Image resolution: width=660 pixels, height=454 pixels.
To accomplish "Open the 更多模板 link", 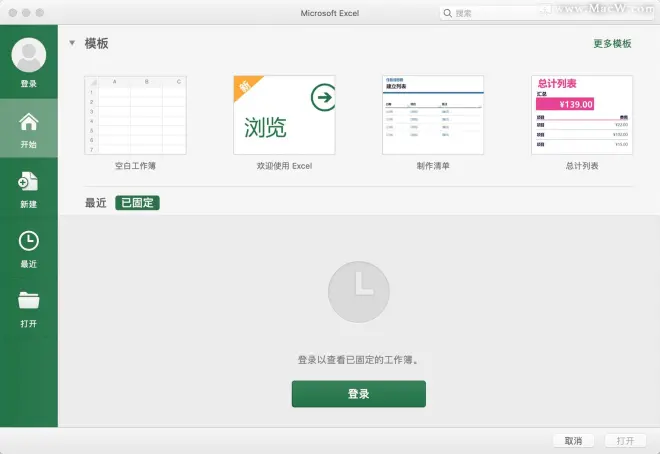I will [x=612, y=44].
